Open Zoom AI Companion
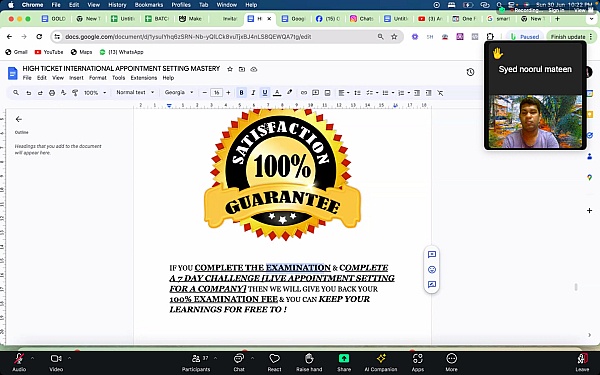Image resolution: width=600 pixels, height=375 pixels. [381, 362]
